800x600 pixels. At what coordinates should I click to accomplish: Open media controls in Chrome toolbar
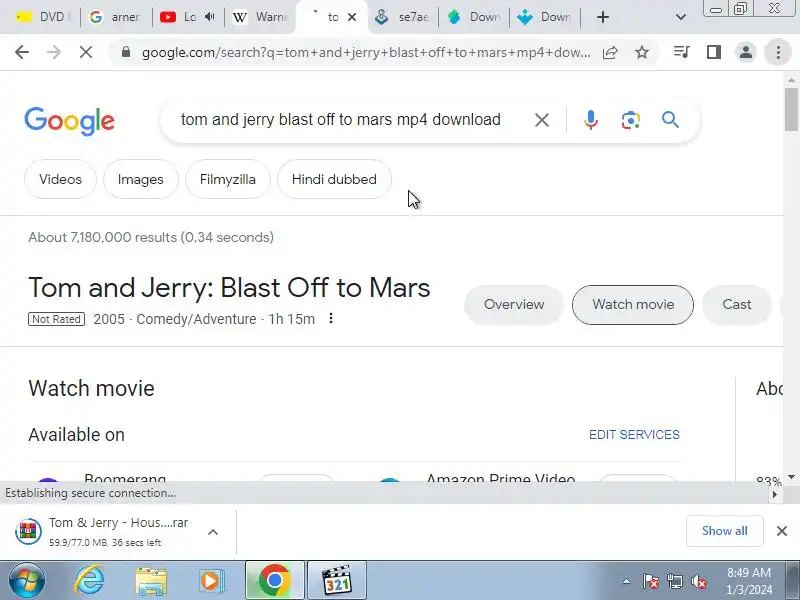coord(682,52)
